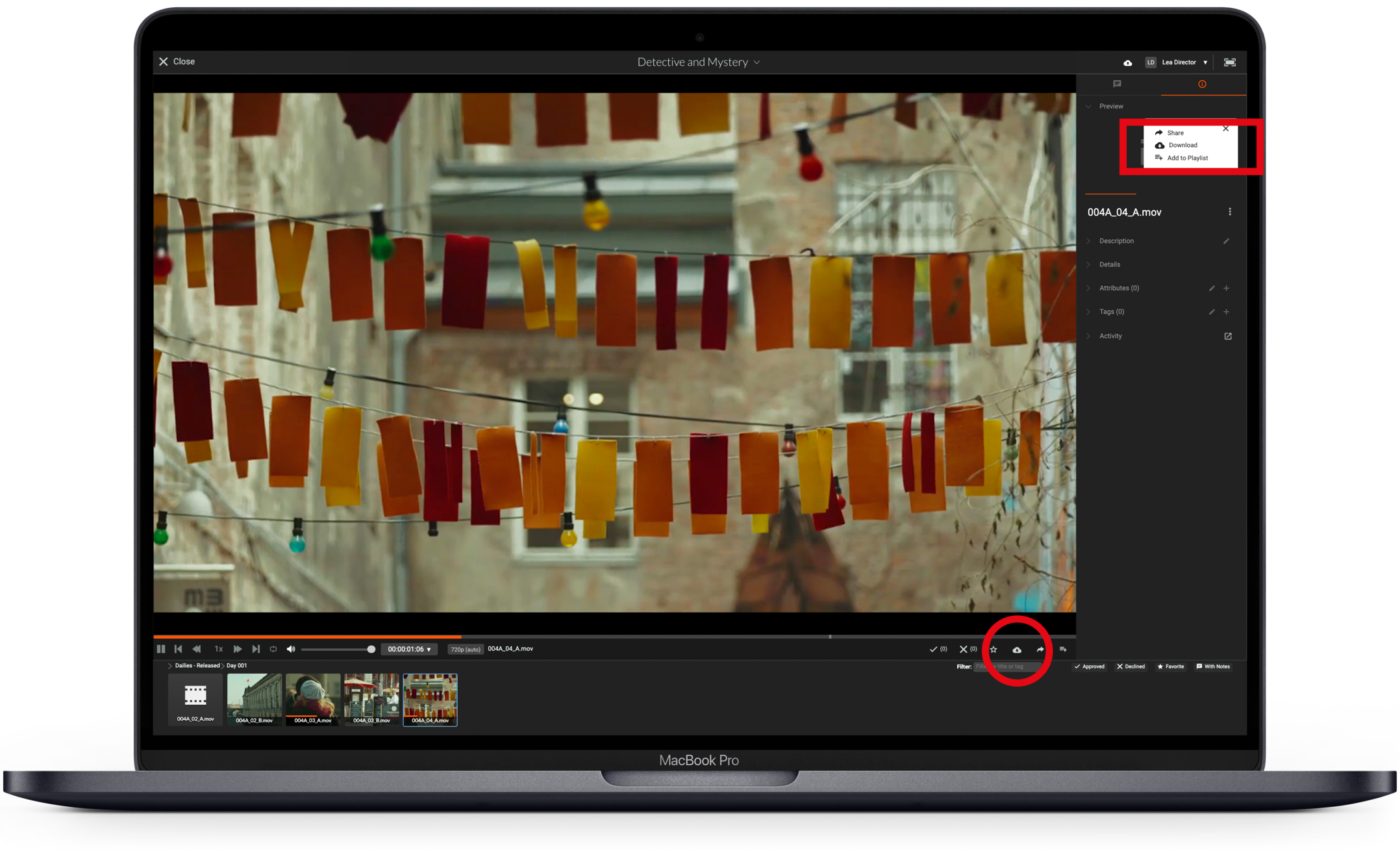
Task: Open the Detective and Mystery project dropdown
Action: [x=699, y=62]
